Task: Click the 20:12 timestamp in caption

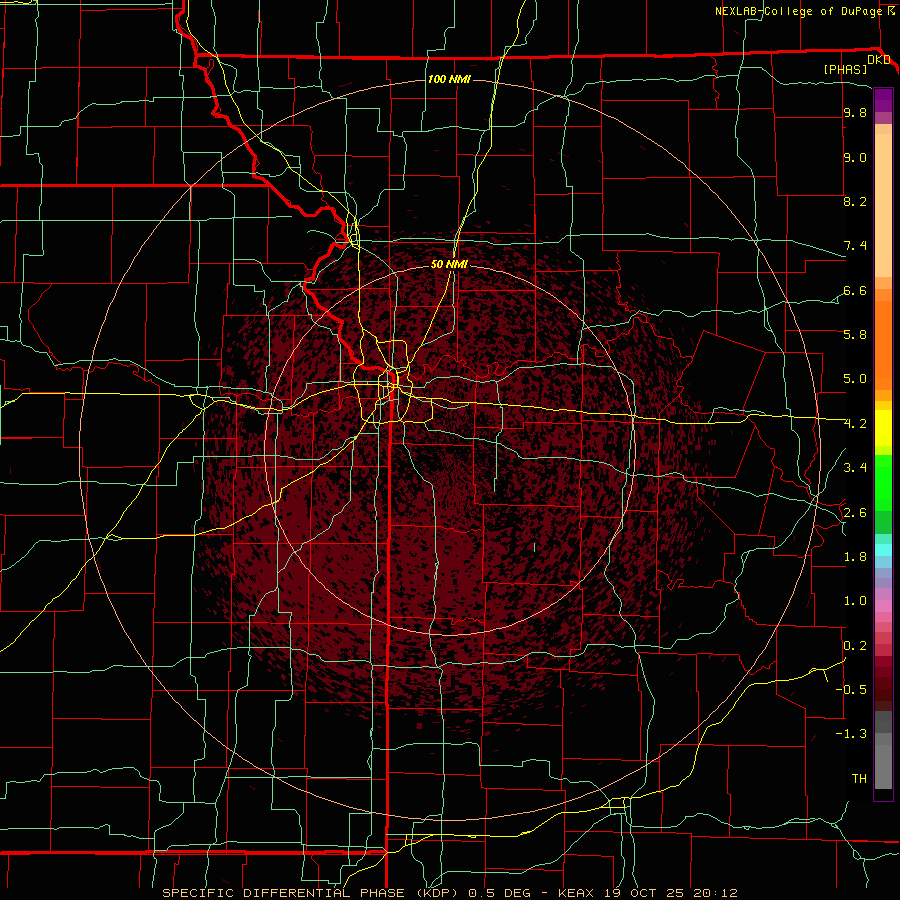Action: coord(715,893)
